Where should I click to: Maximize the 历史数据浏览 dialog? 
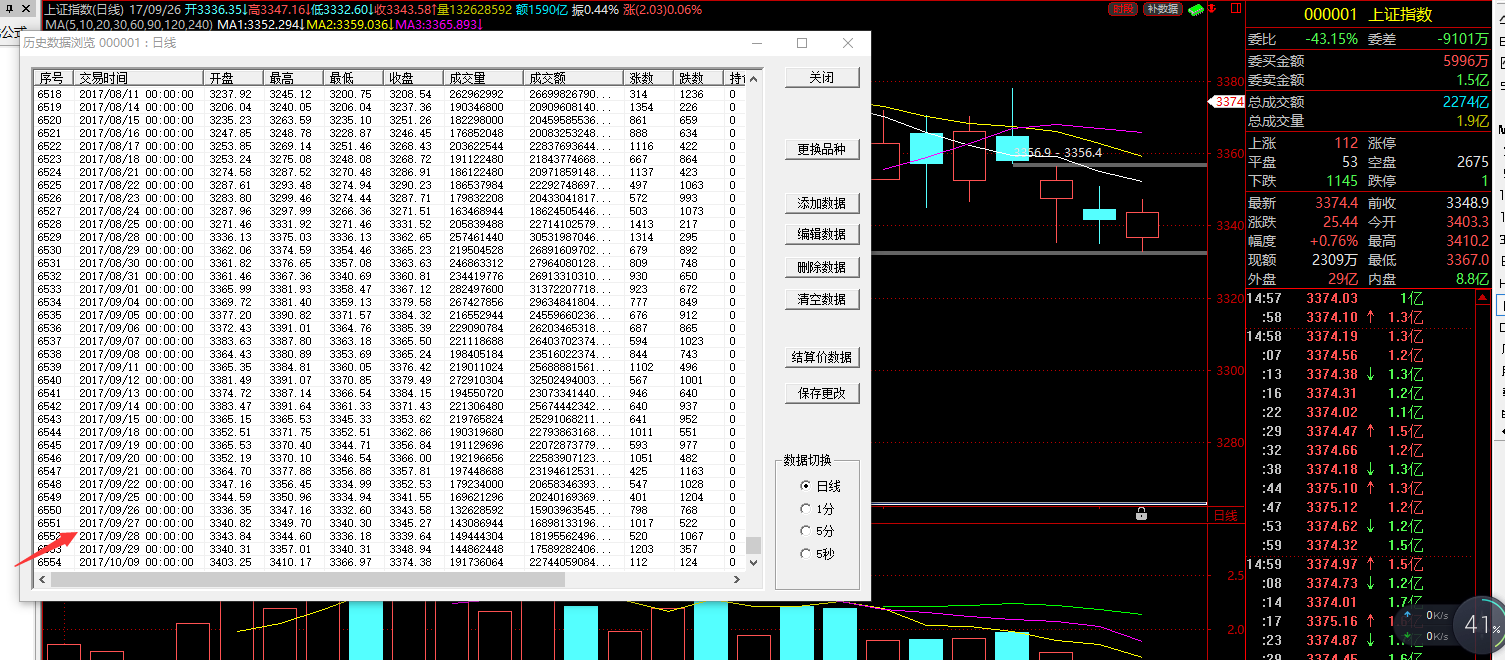pyautogui.click(x=802, y=43)
